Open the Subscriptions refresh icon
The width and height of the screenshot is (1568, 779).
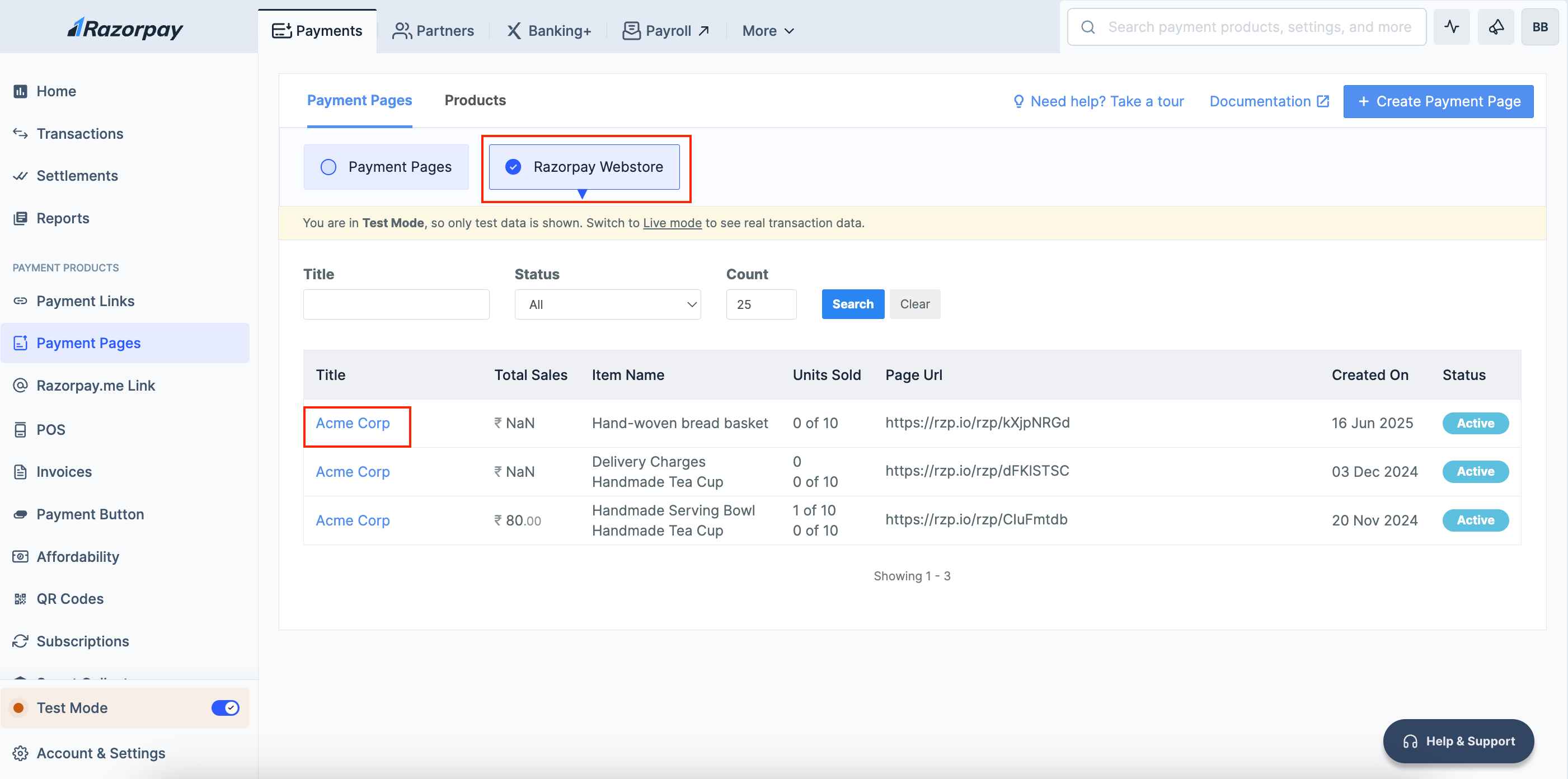click(x=20, y=641)
